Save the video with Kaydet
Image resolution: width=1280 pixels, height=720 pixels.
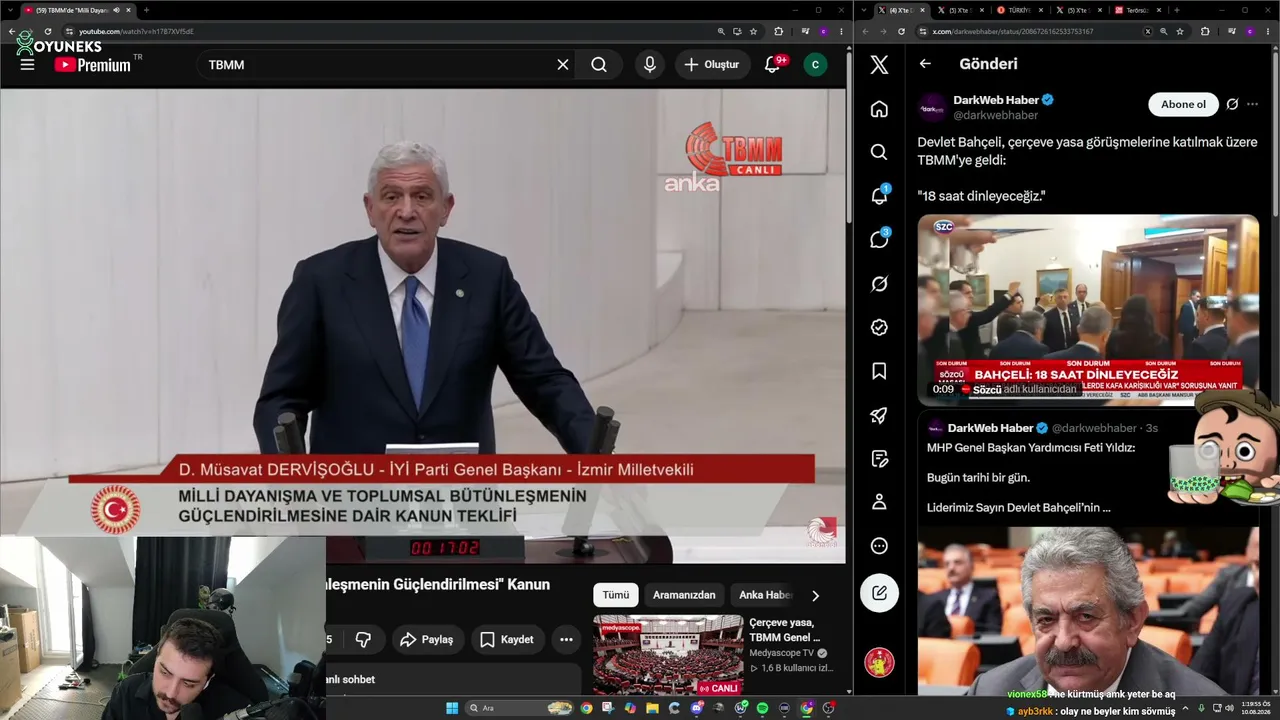507,639
